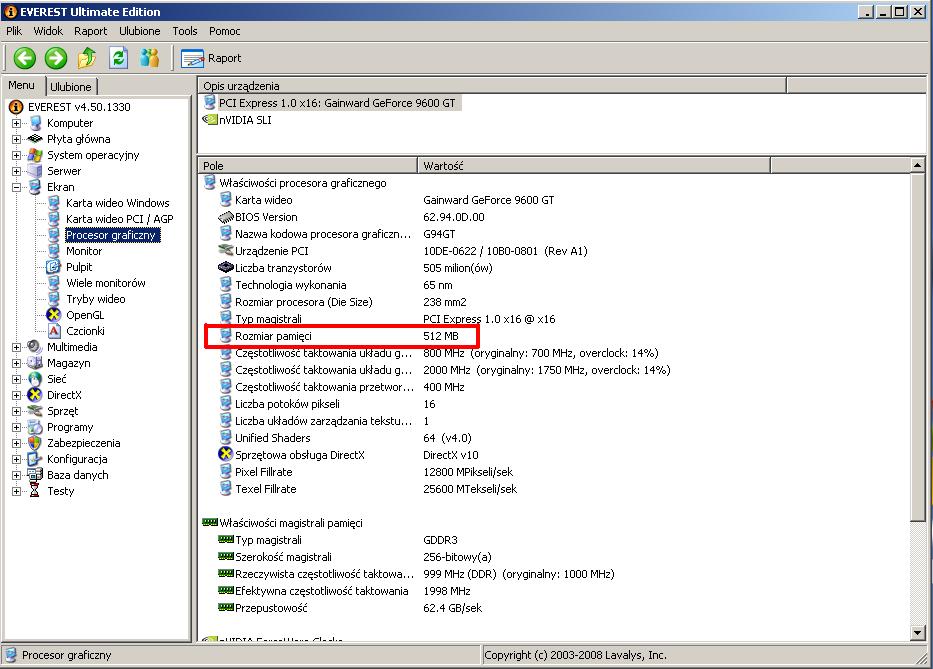The image size is (933, 669).
Task: Click the Testy hourglass icon
Action: pyautogui.click(x=35, y=491)
